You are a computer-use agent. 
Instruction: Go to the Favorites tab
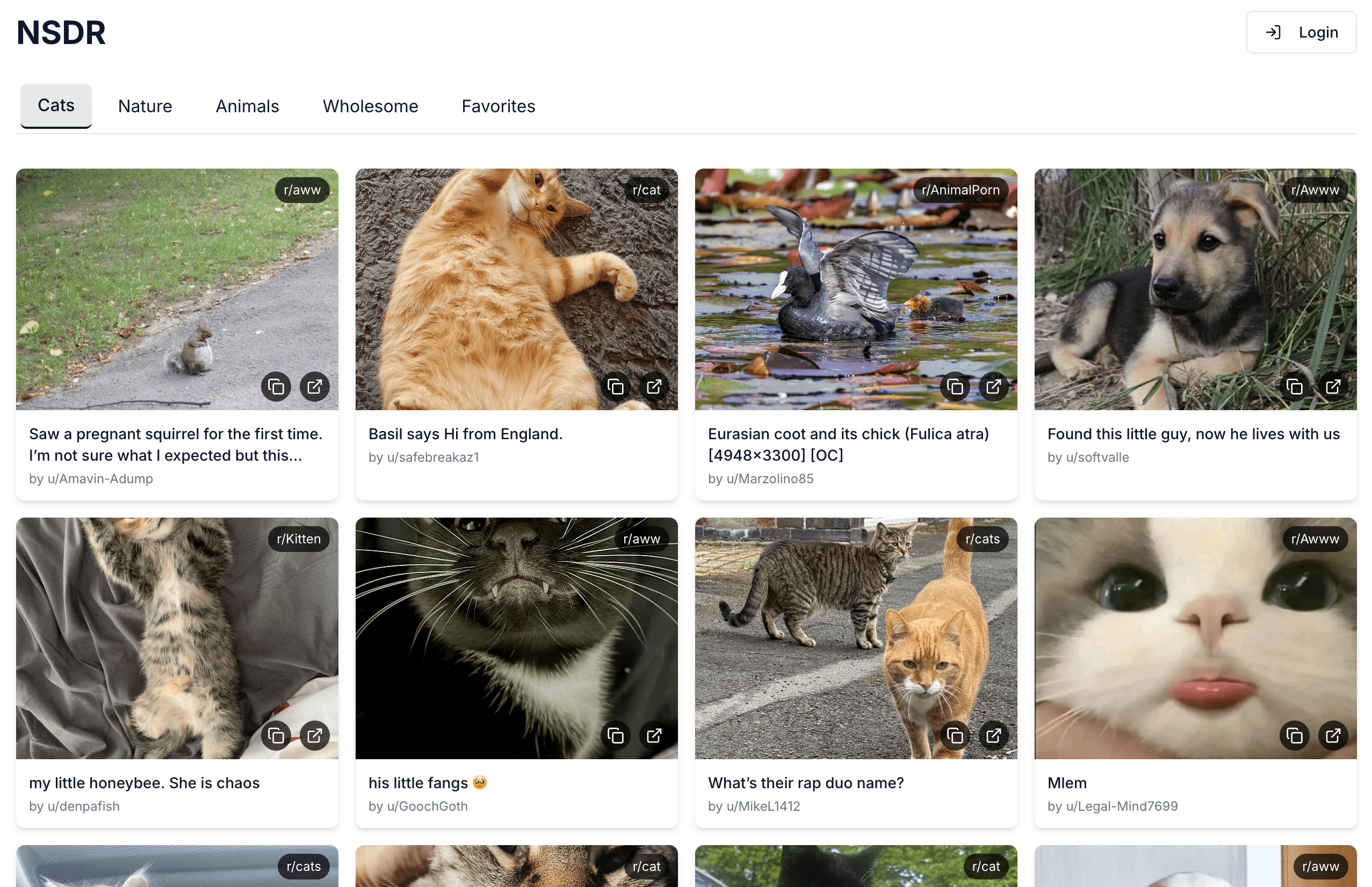click(x=498, y=106)
